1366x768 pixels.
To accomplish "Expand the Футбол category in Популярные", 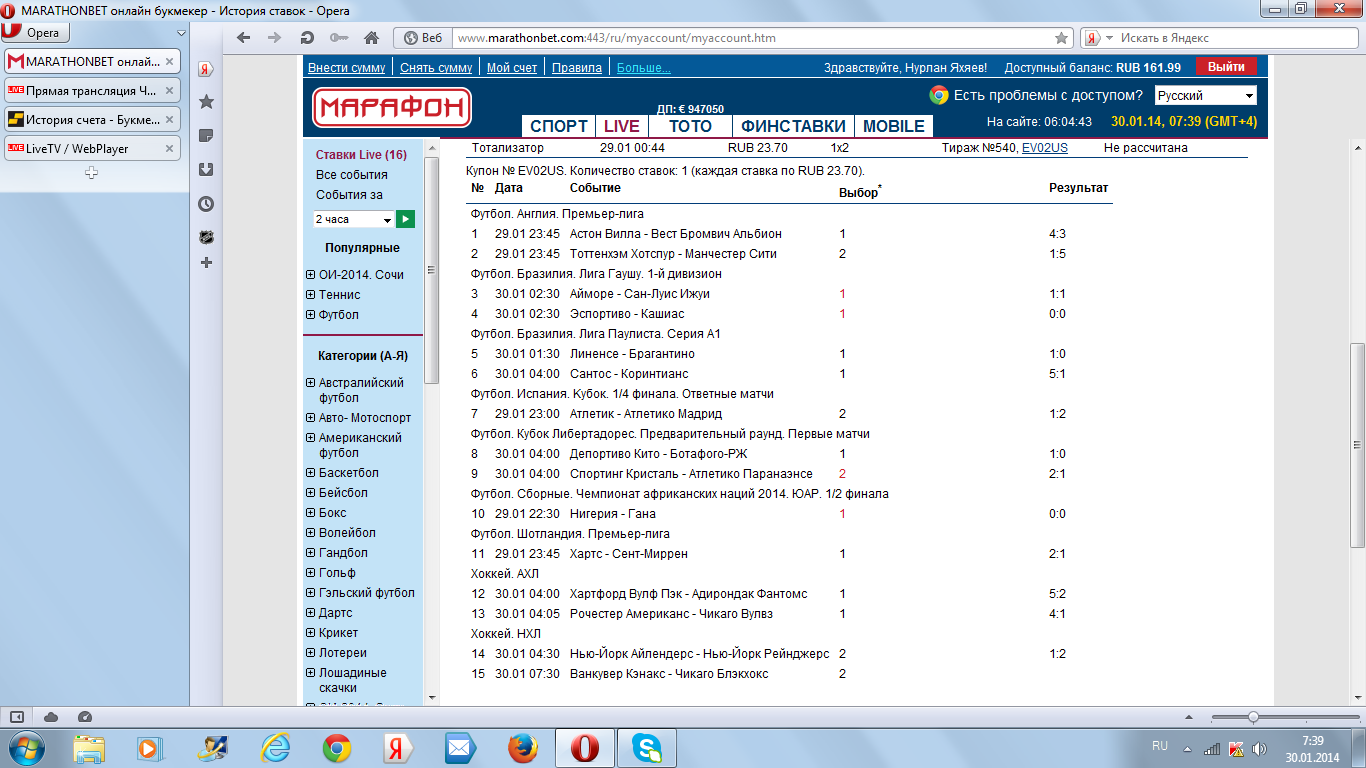I will (x=310, y=315).
